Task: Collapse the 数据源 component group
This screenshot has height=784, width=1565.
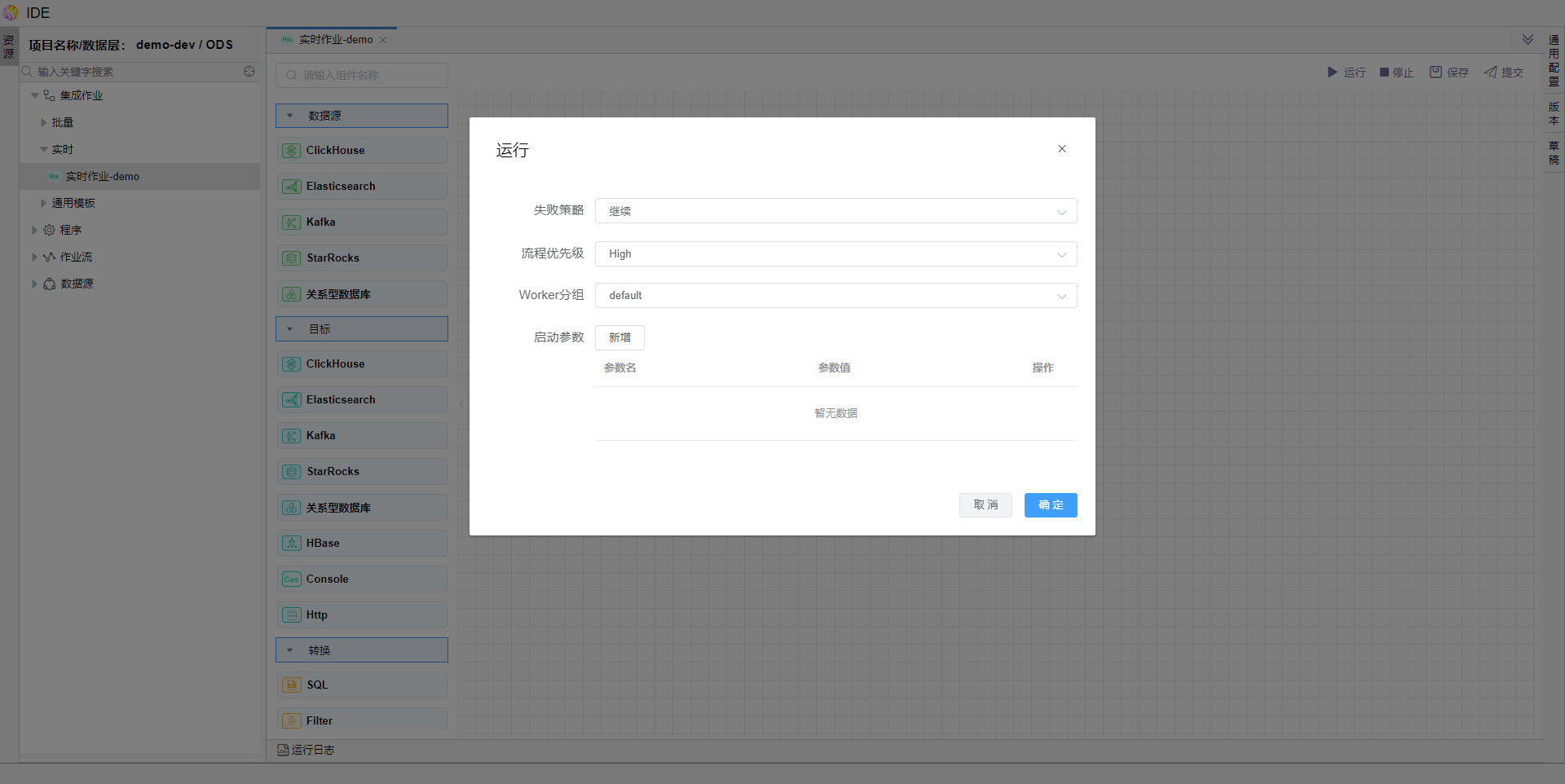Action: (290, 116)
